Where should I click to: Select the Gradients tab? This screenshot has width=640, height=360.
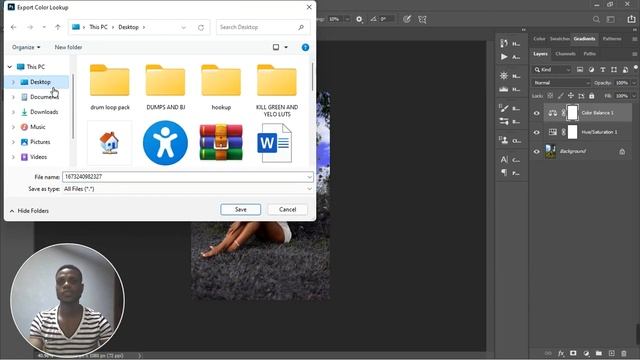coord(584,39)
